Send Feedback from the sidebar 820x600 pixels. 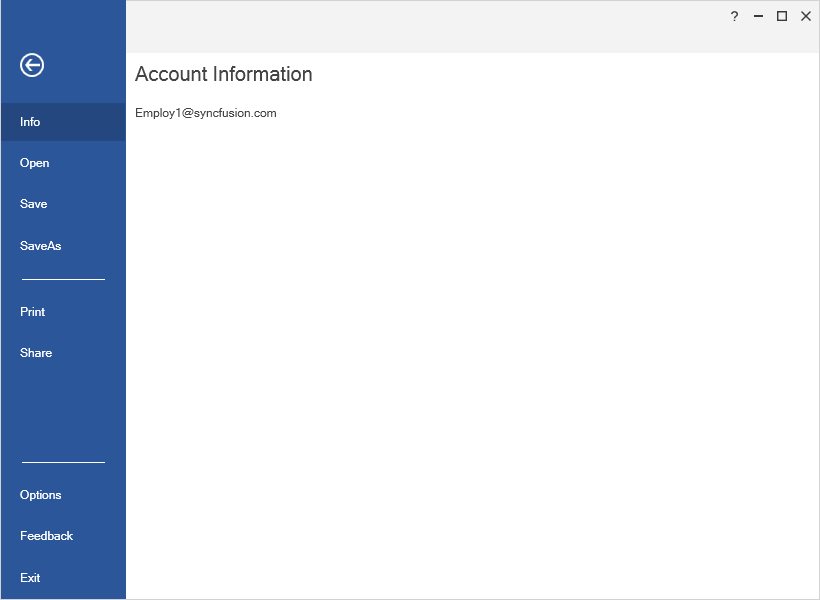[46, 536]
